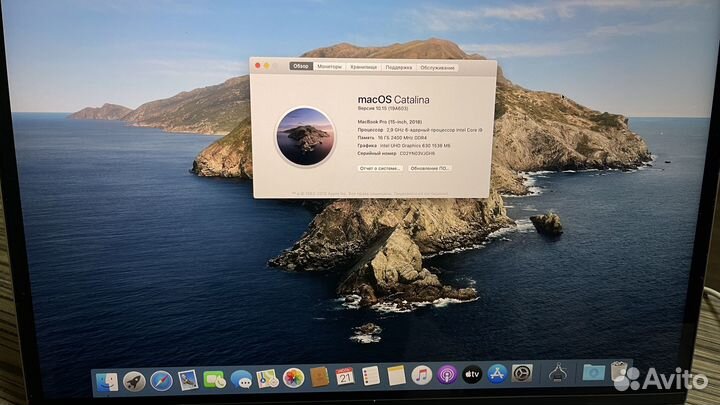This screenshot has width=720, height=405.
Task: Open Reminders list icon in Dock
Action: [x=371, y=376]
